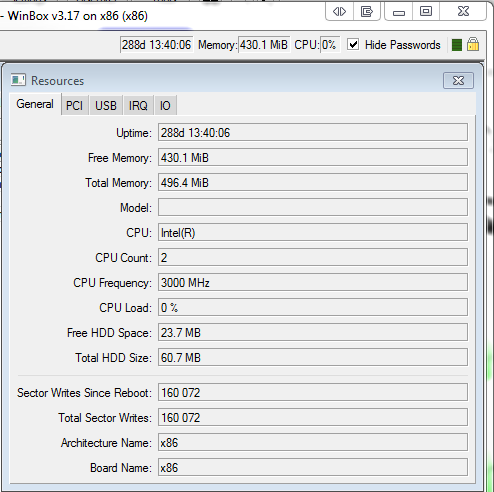Image resolution: width=494 pixels, height=492 pixels.
Task: Click the Resources window title label
Action: (x=57, y=81)
